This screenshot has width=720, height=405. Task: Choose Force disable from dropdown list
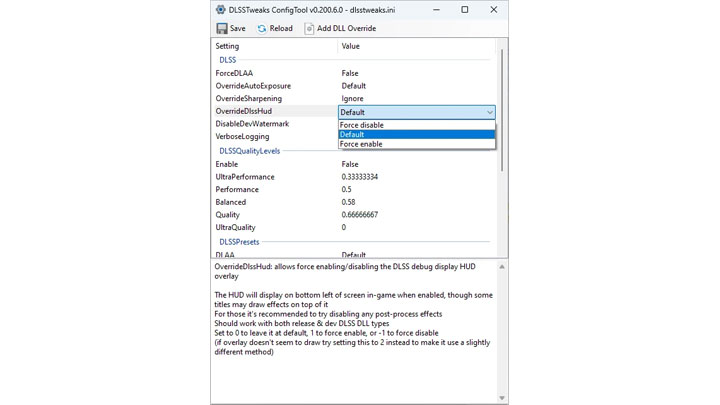[x=416, y=125]
